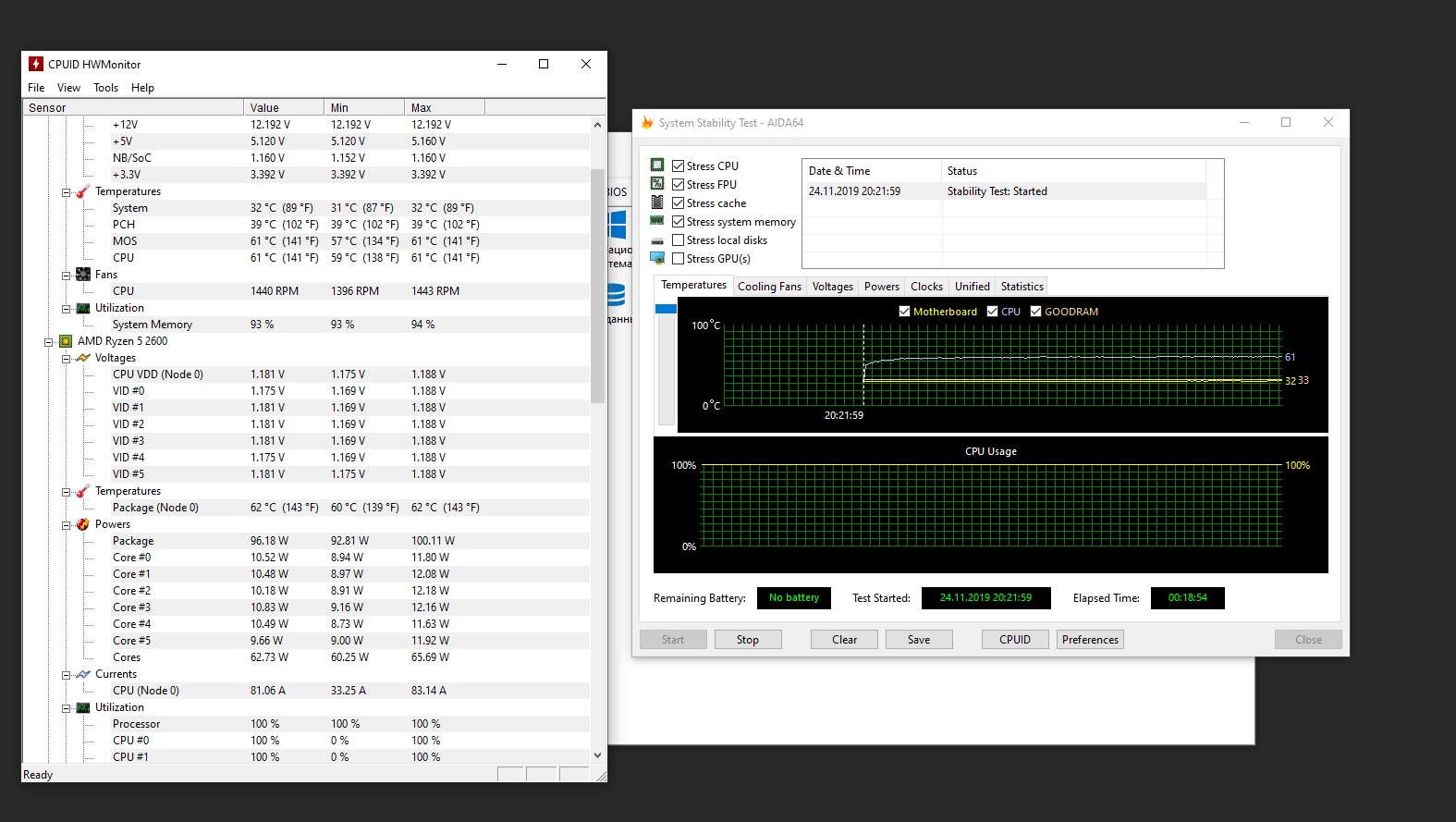Screen dimensions: 1456x822
Task: Click the thermometer icon beside Temperatures above Package
Action: click(83, 491)
